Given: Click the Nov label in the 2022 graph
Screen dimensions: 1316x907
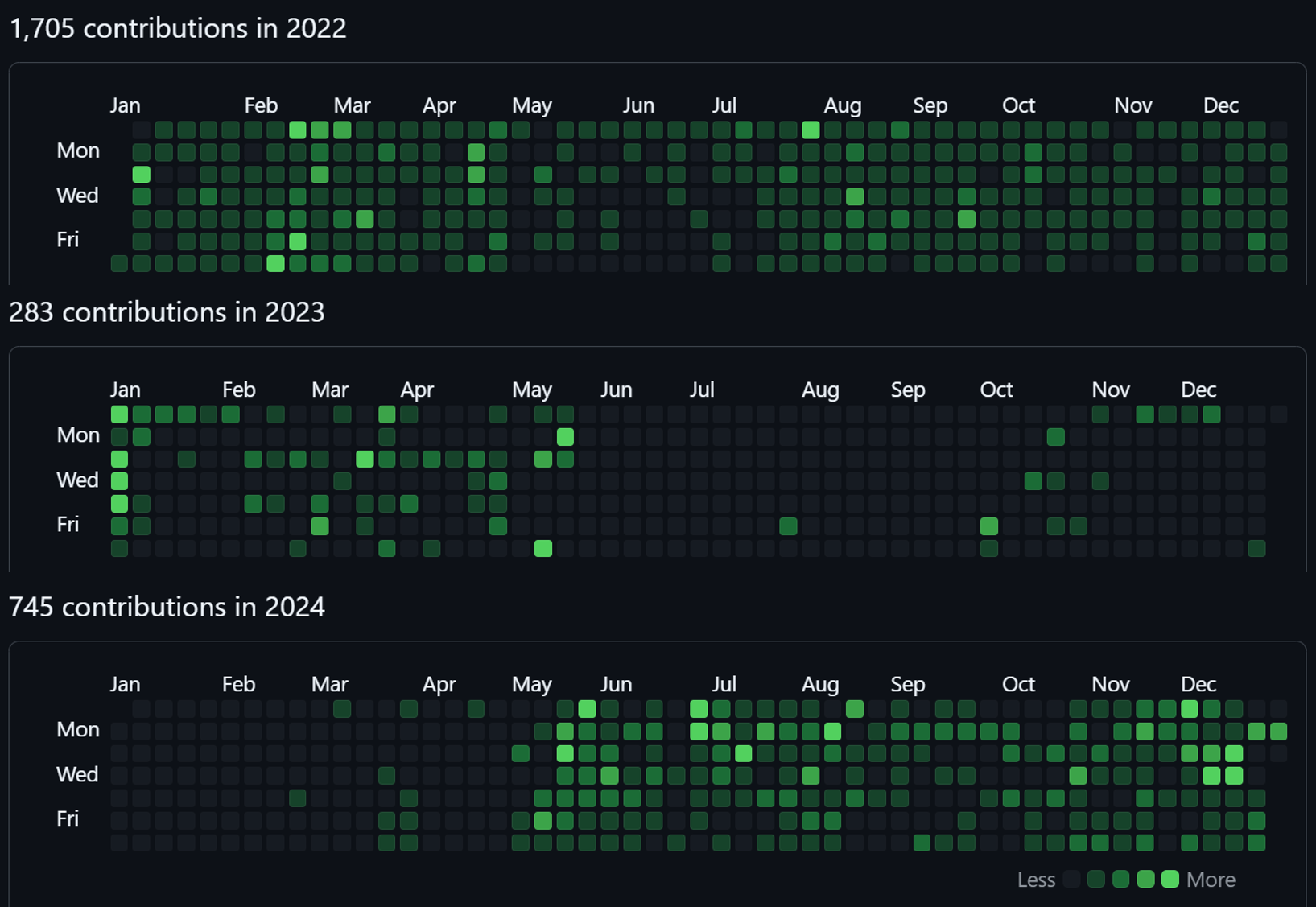Looking at the screenshot, I should (x=1133, y=105).
